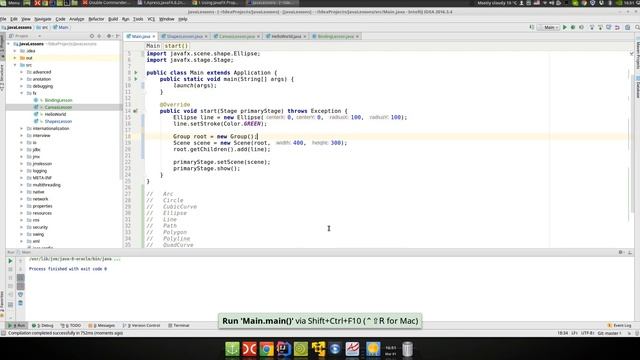The image size is (640, 360).
Task: Run with coverage from the main toolbar
Action: (581, 27)
